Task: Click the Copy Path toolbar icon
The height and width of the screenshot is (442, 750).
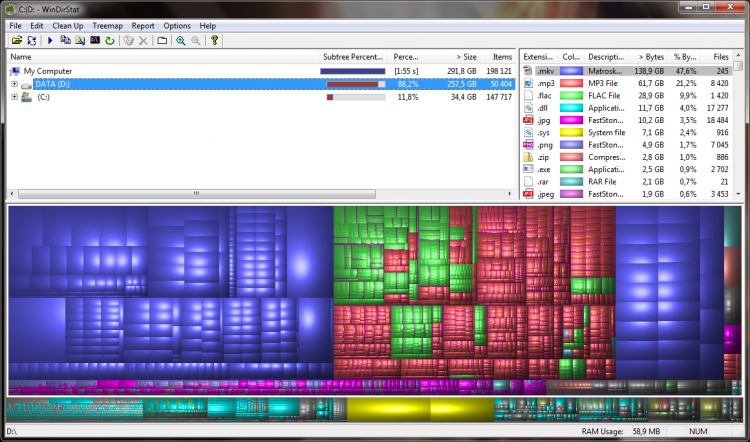Action: (65, 41)
